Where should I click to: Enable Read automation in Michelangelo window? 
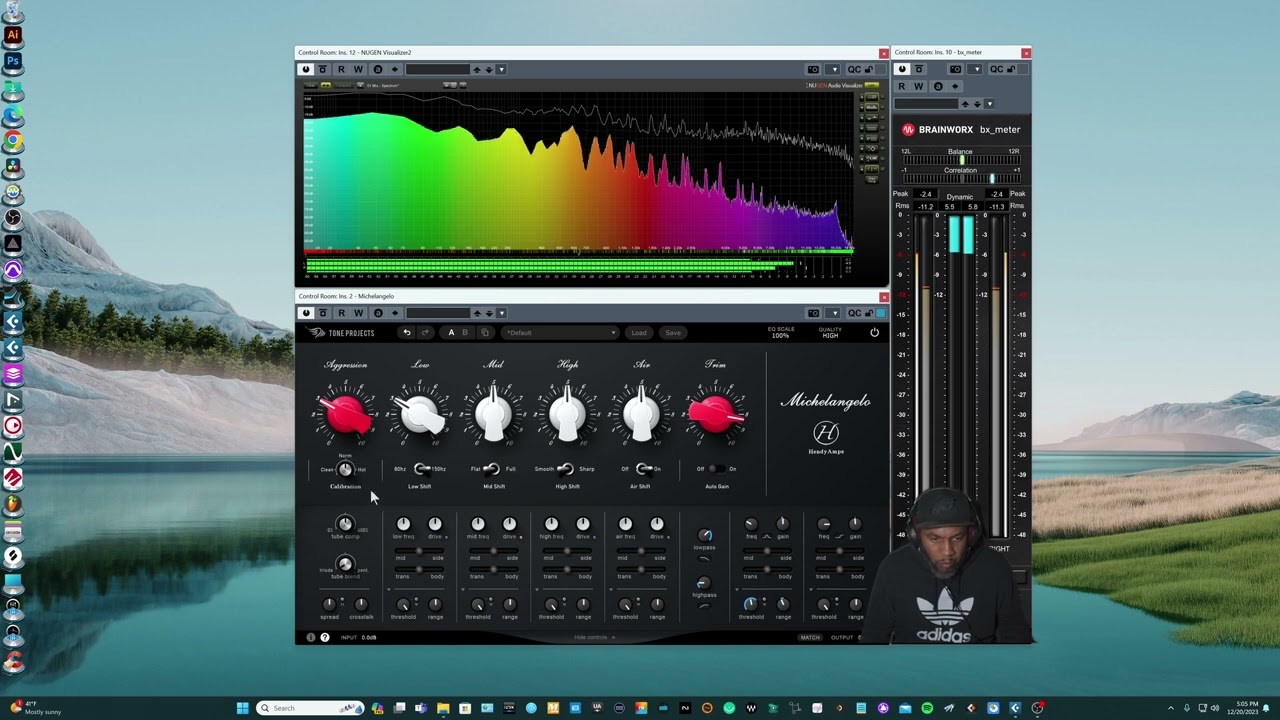[341, 313]
